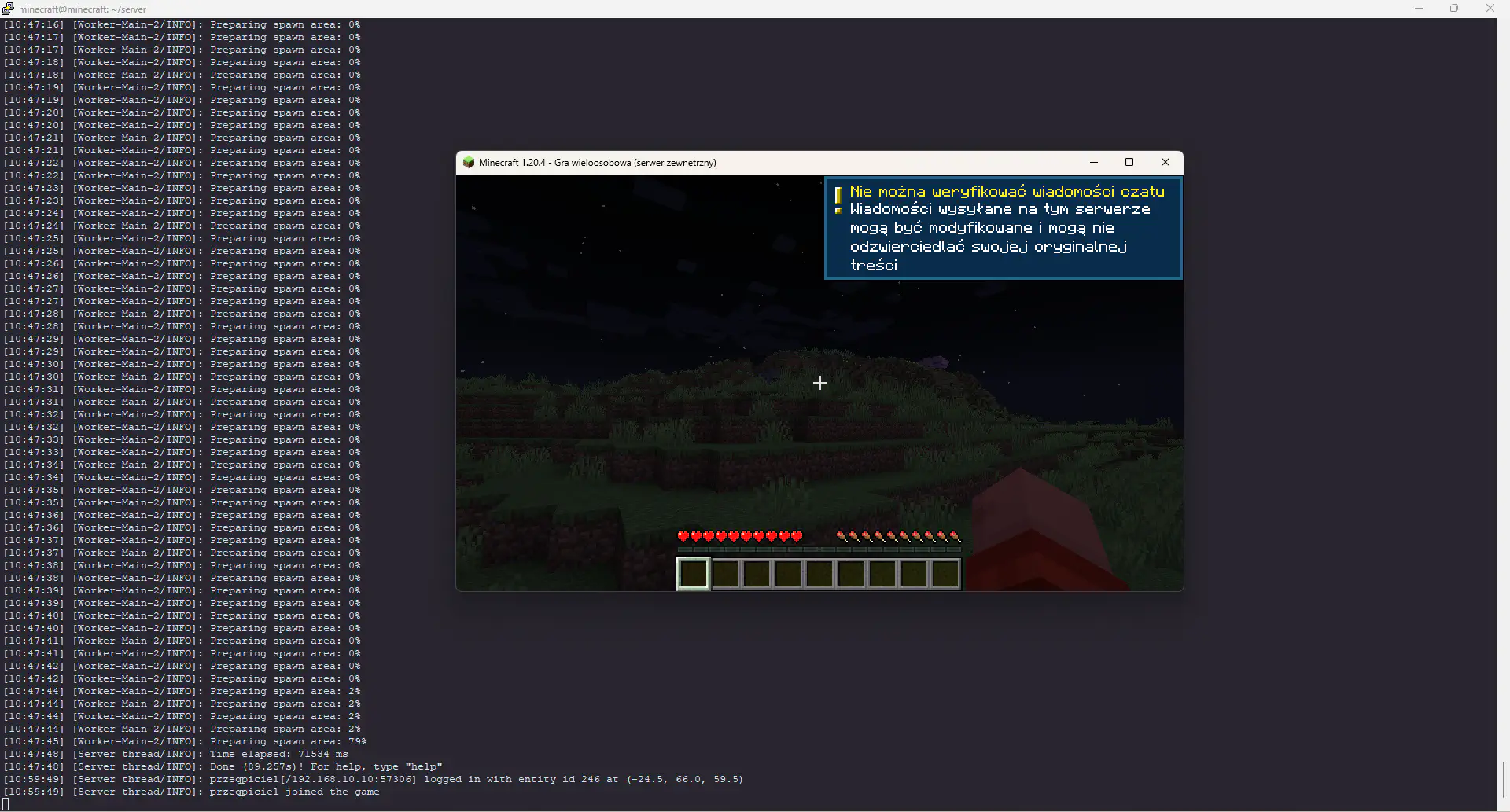Click the white crosshair in game view
The width and height of the screenshot is (1510, 812).
(x=820, y=383)
